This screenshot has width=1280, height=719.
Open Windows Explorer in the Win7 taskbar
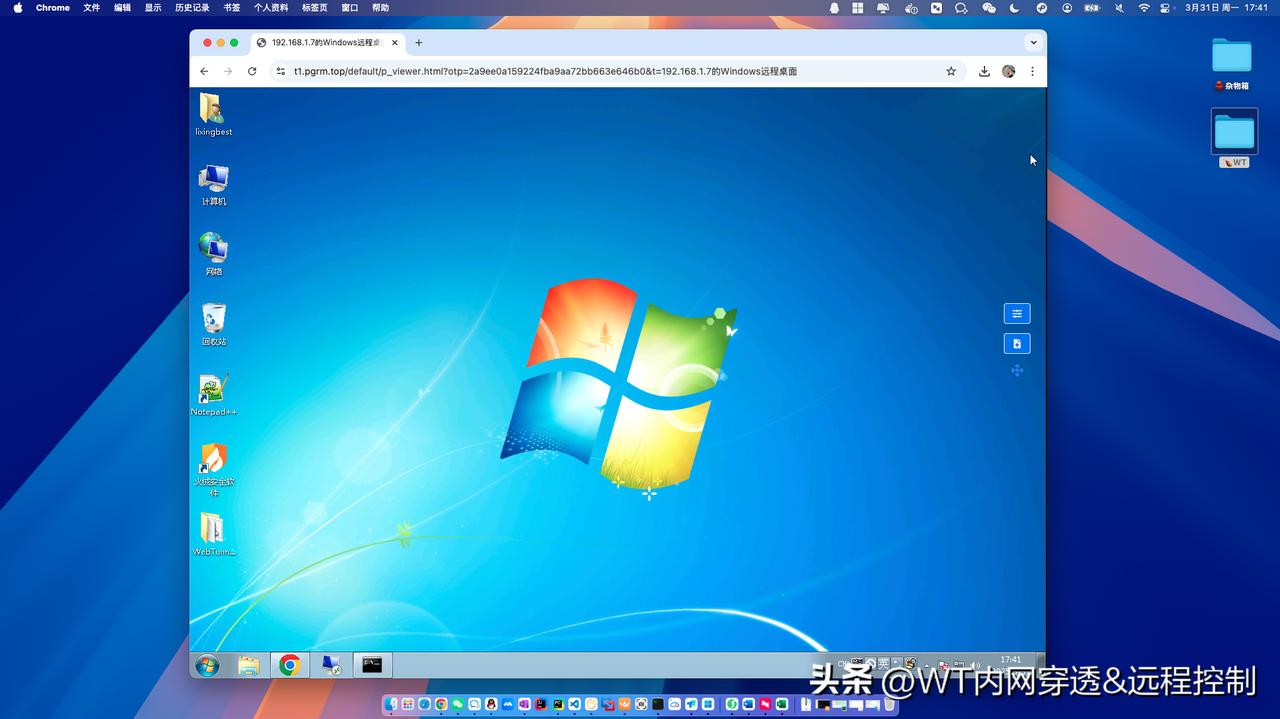point(249,666)
